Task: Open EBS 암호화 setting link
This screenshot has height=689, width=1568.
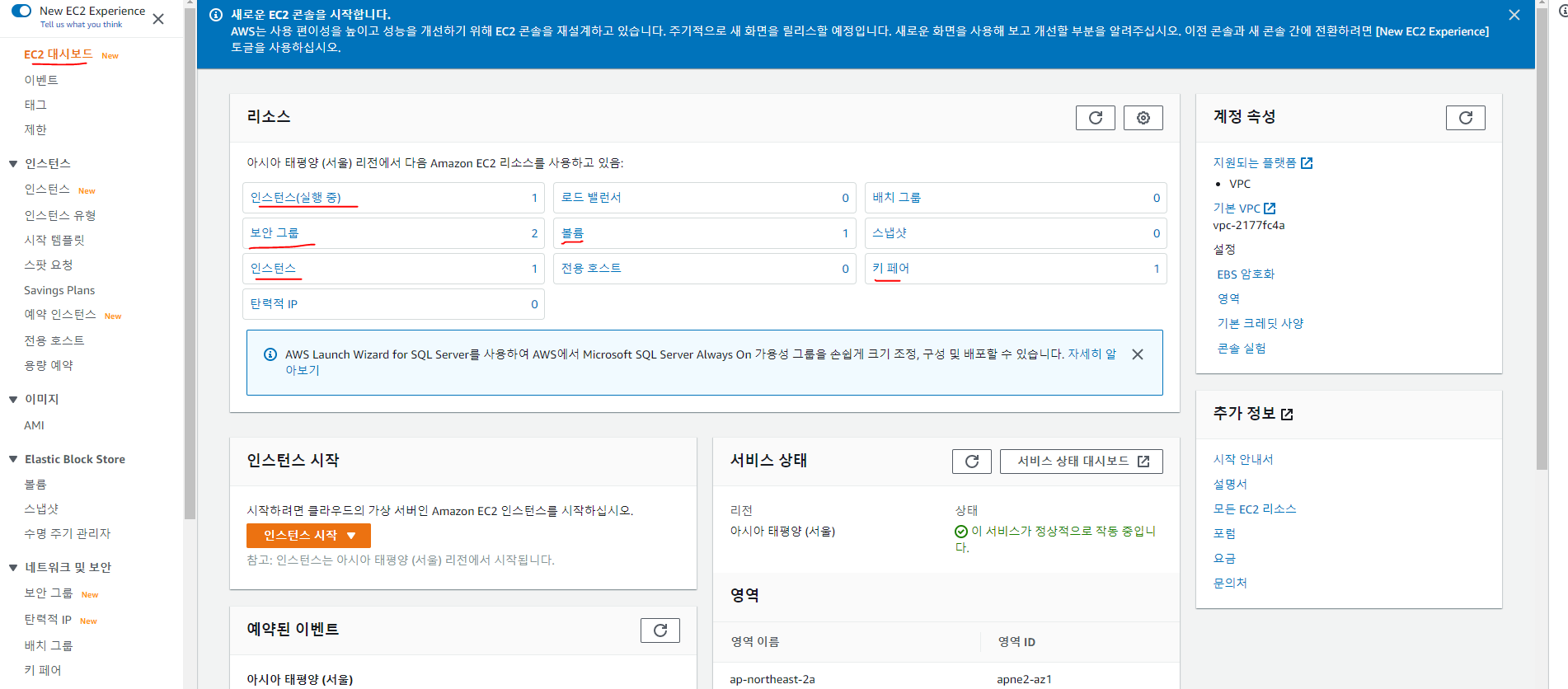Action: coord(1246,274)
